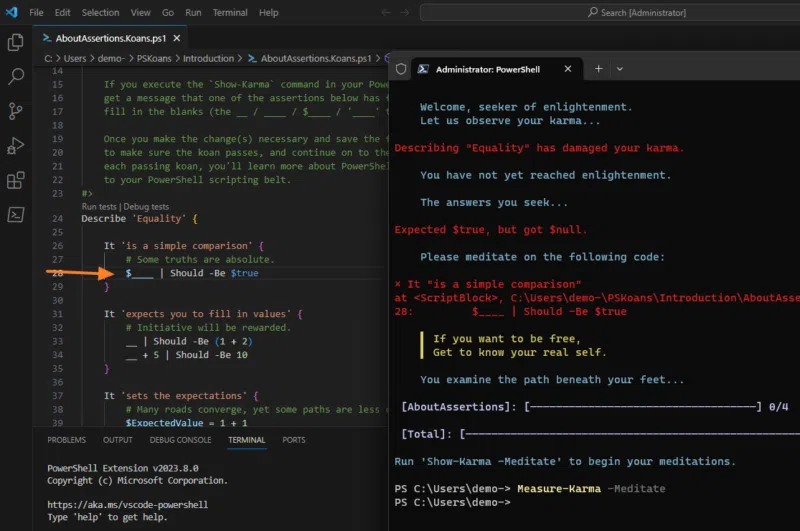800x531 pixels.
Task: Switch to the PORTS panel tab
Action: pyautogui.click(x=294, y=440)
